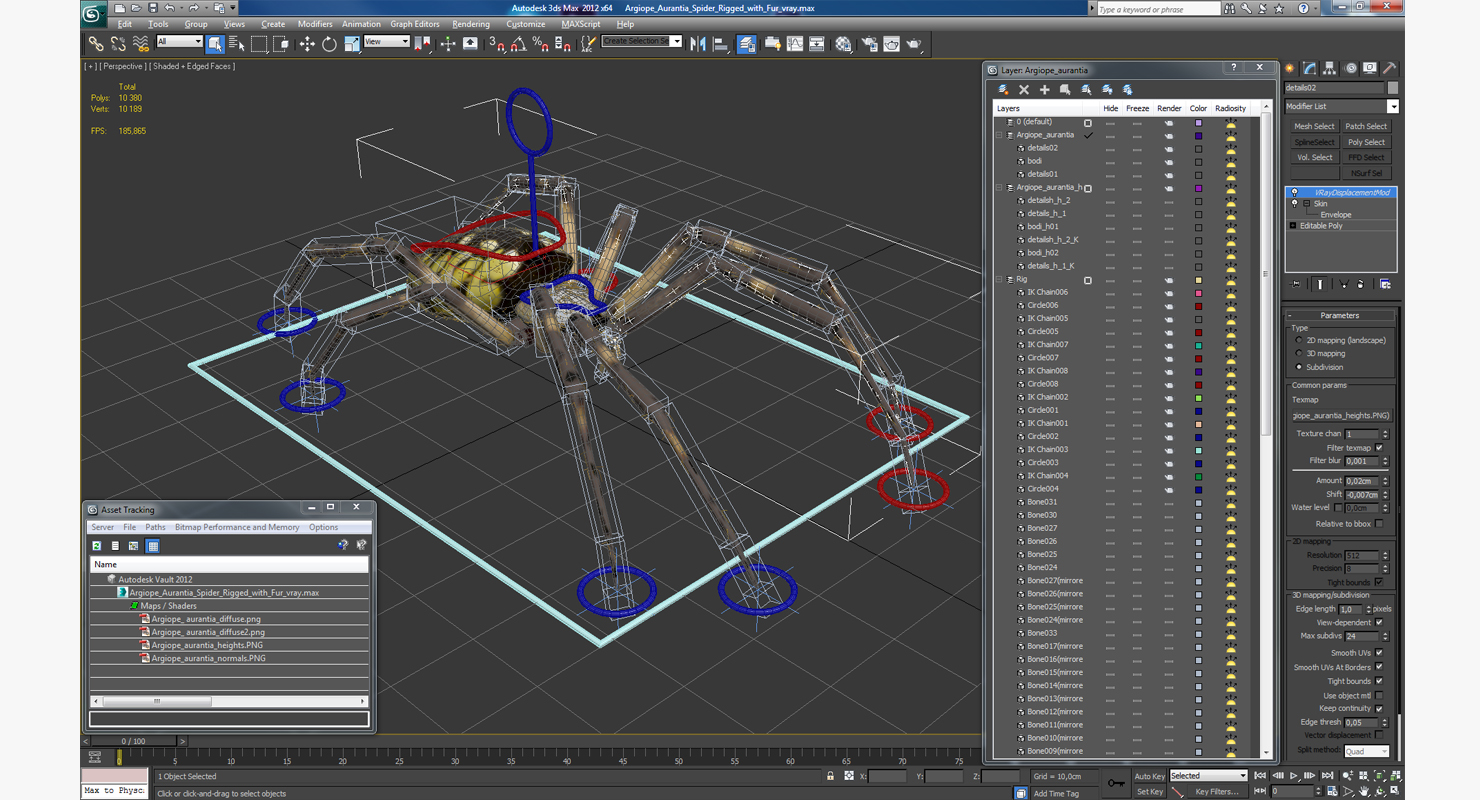This screenshot has height=800, width=1480.
Task: Click the Unlink Selection tool
Action: [x=118, y=44]
